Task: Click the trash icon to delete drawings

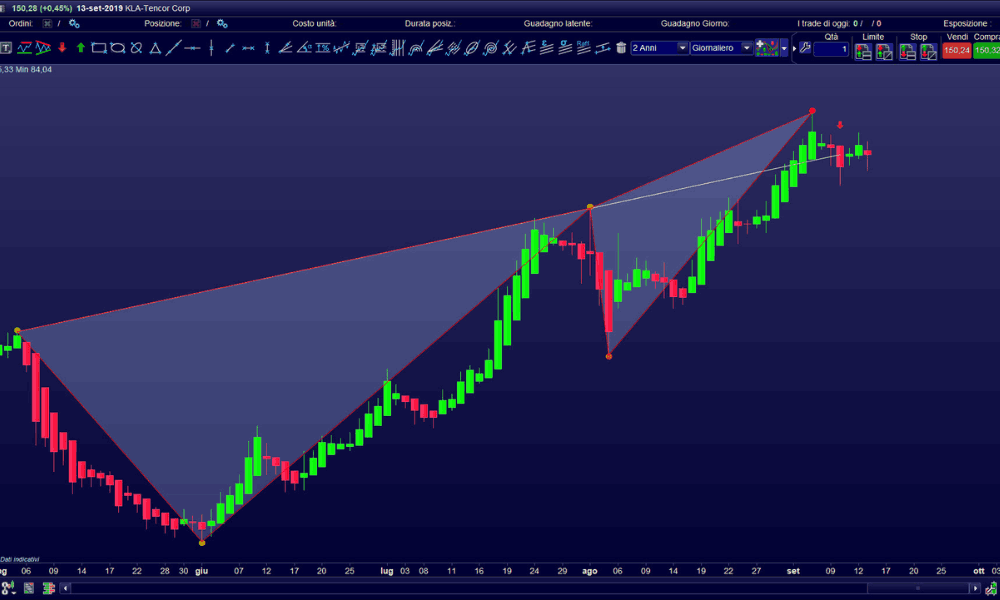Action: coord(621,47)
